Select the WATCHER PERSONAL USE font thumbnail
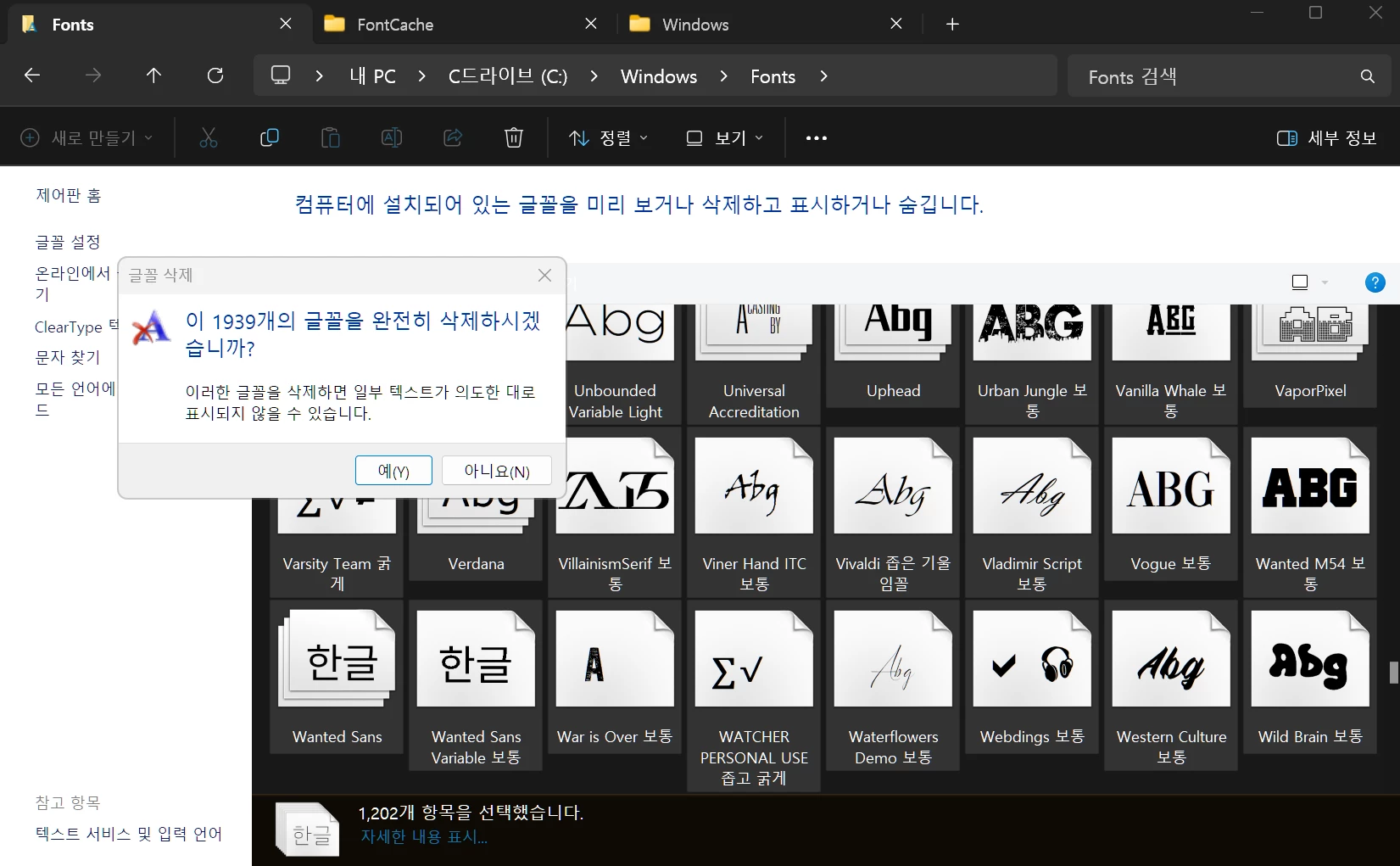The width and height of the screenshot is (1400, 866). pos(754,658)
